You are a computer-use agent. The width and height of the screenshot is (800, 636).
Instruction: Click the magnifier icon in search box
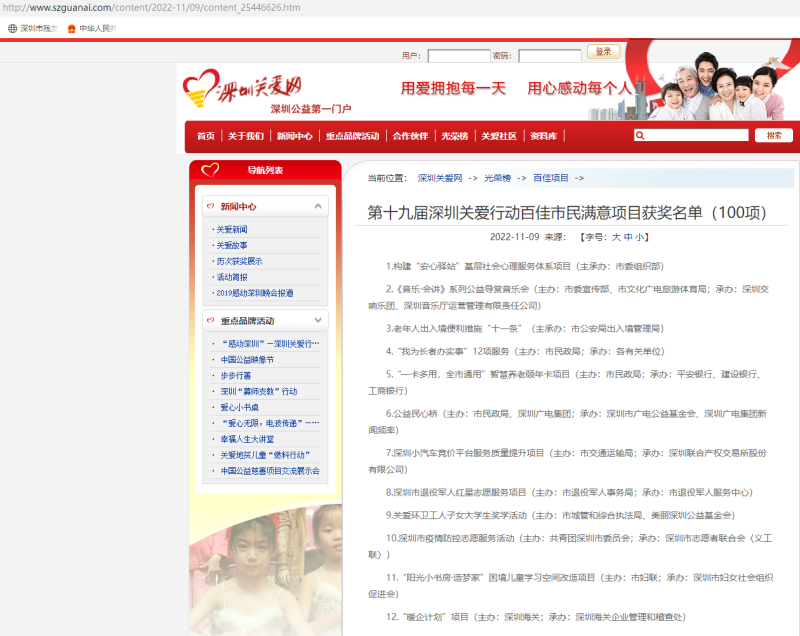click(x=640, y=135)
